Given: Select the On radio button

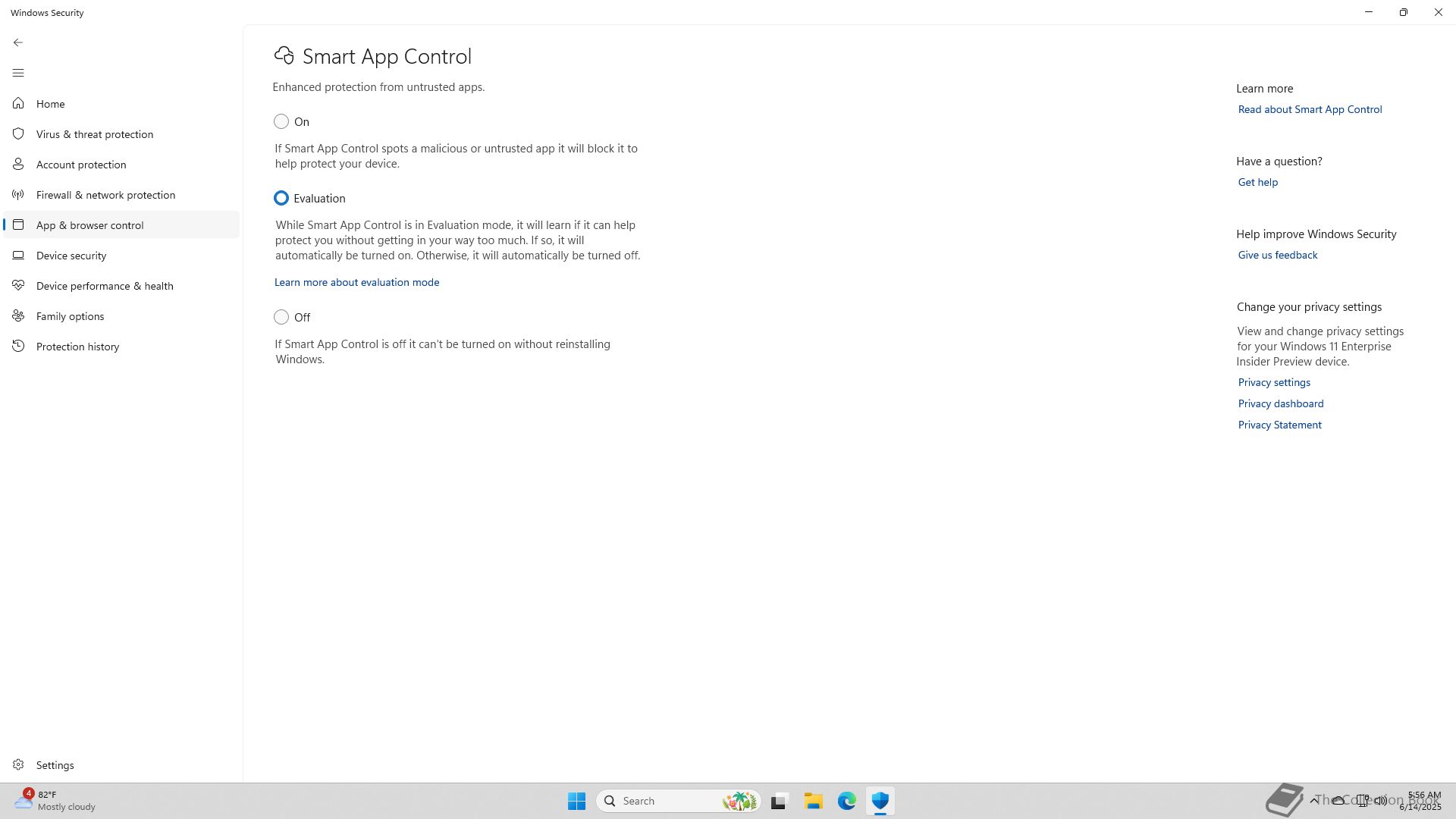Looking at the screenshot, I should click(x=281, y=121).
